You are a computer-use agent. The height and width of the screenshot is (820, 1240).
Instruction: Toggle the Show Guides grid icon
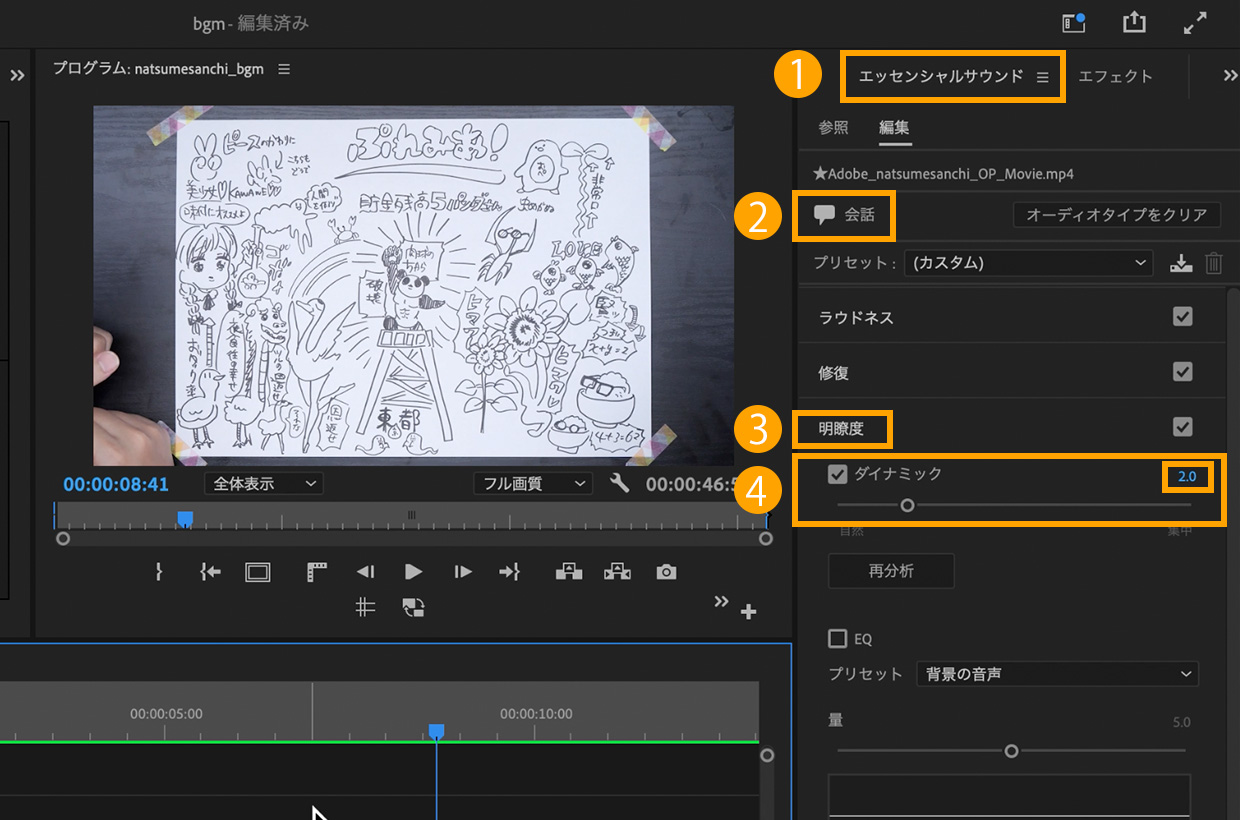pos(365,607)
